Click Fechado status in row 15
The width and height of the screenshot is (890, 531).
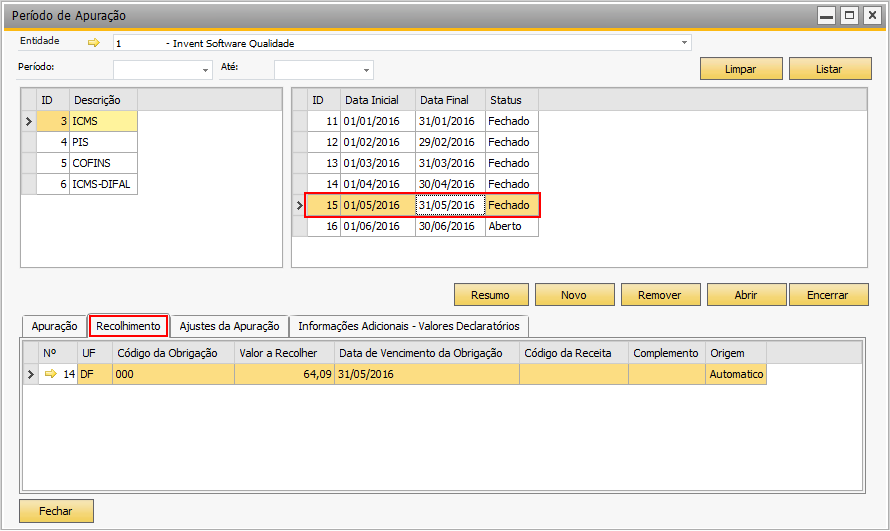pyautogui.click(x=512, y=205)
